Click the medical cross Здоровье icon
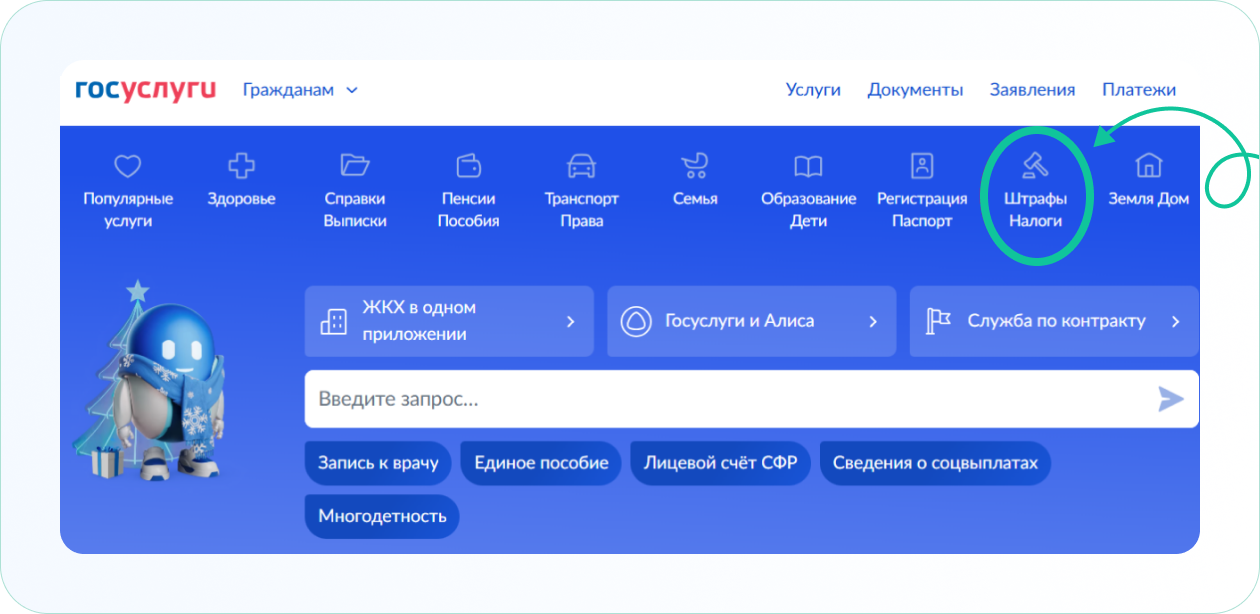 coord(242,165)
